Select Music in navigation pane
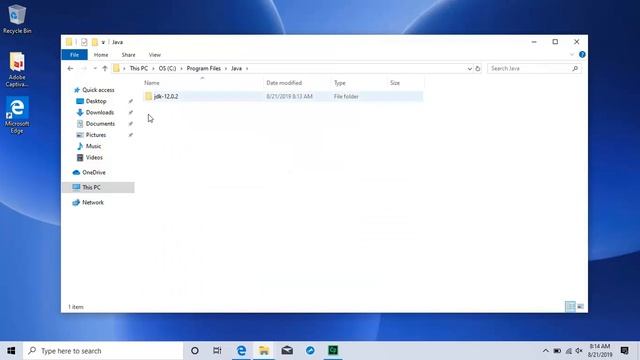Image resolution: width=640 pixels, height=360 pixels. click(93, 146)
